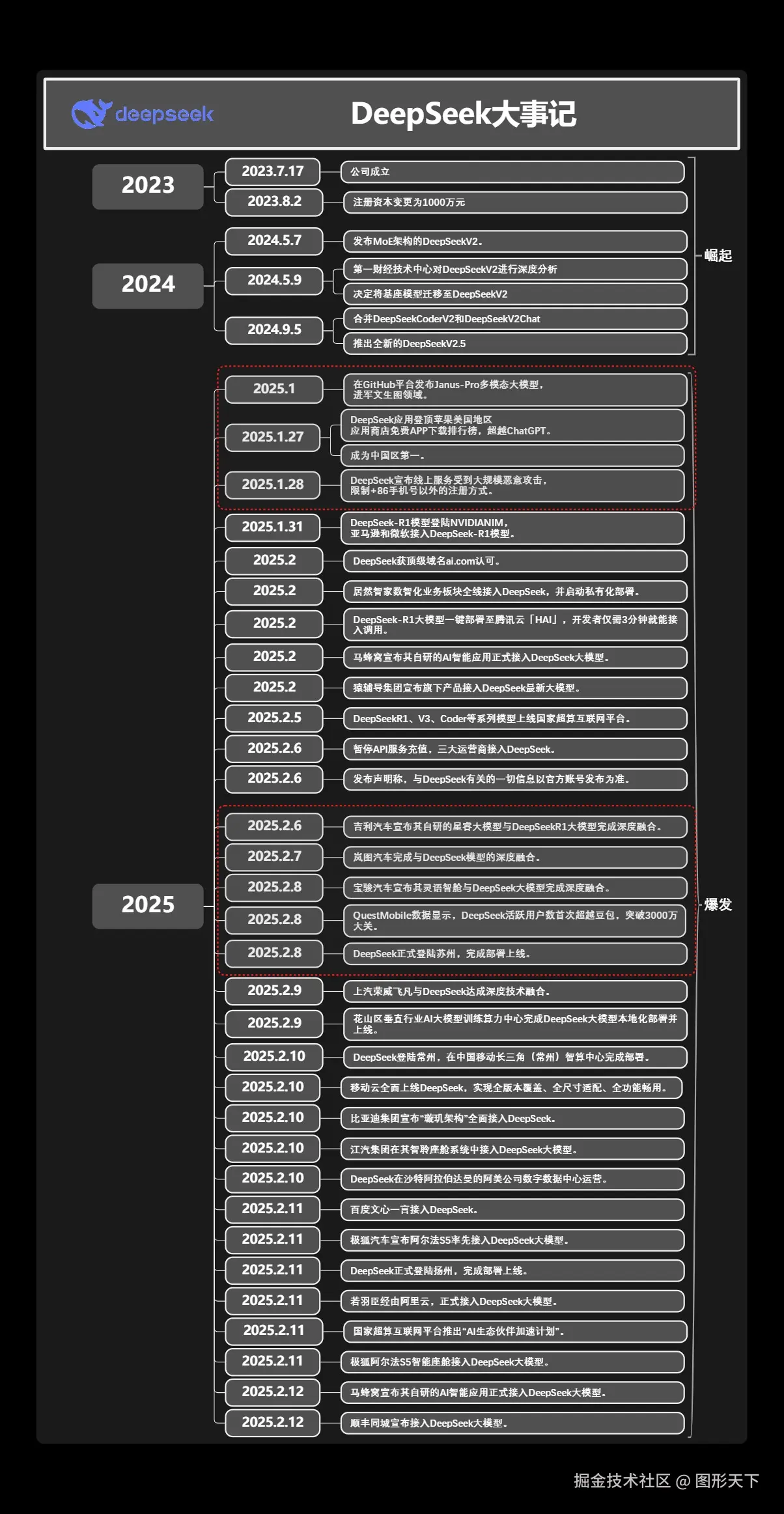Viewport: 784px width, 1514px height.
Task: Click the AI生态伙伴加速计划 event
Action: (515, 1332)
